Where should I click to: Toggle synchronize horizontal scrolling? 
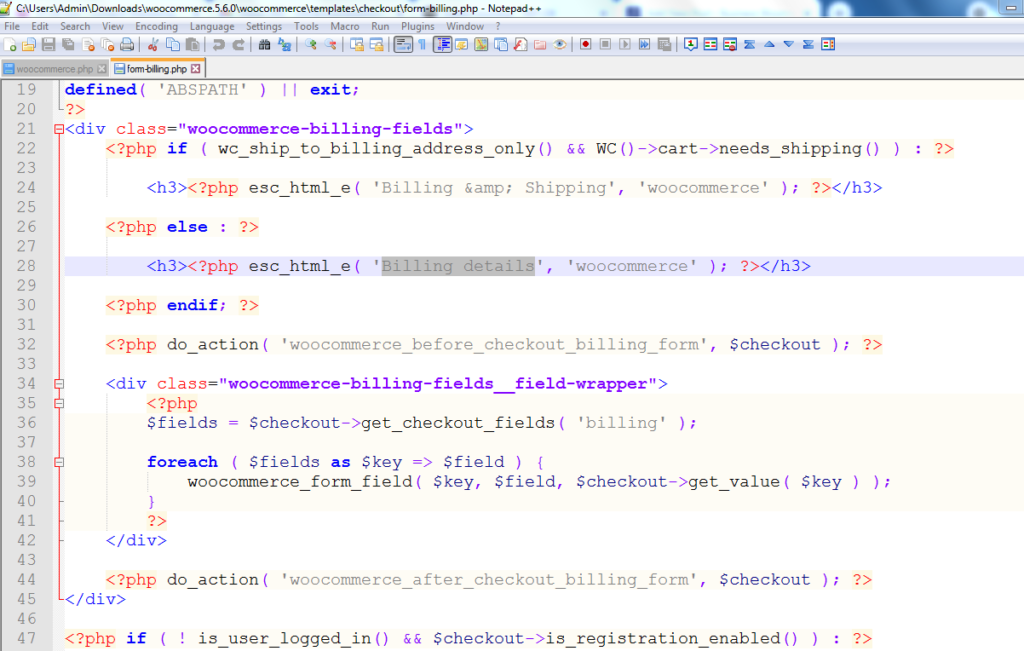coord(376,44)
